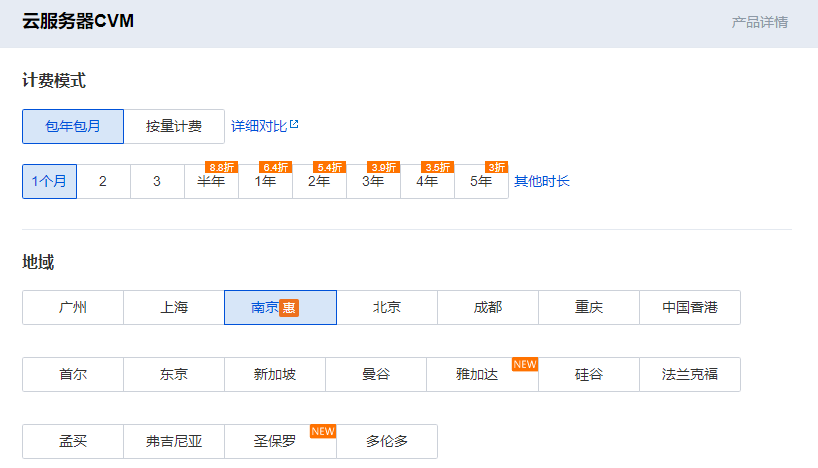The image size is (818, 468).
Task: Select 包年包月 billing mode
Action: pyautogui.click(x=73, y=126)
